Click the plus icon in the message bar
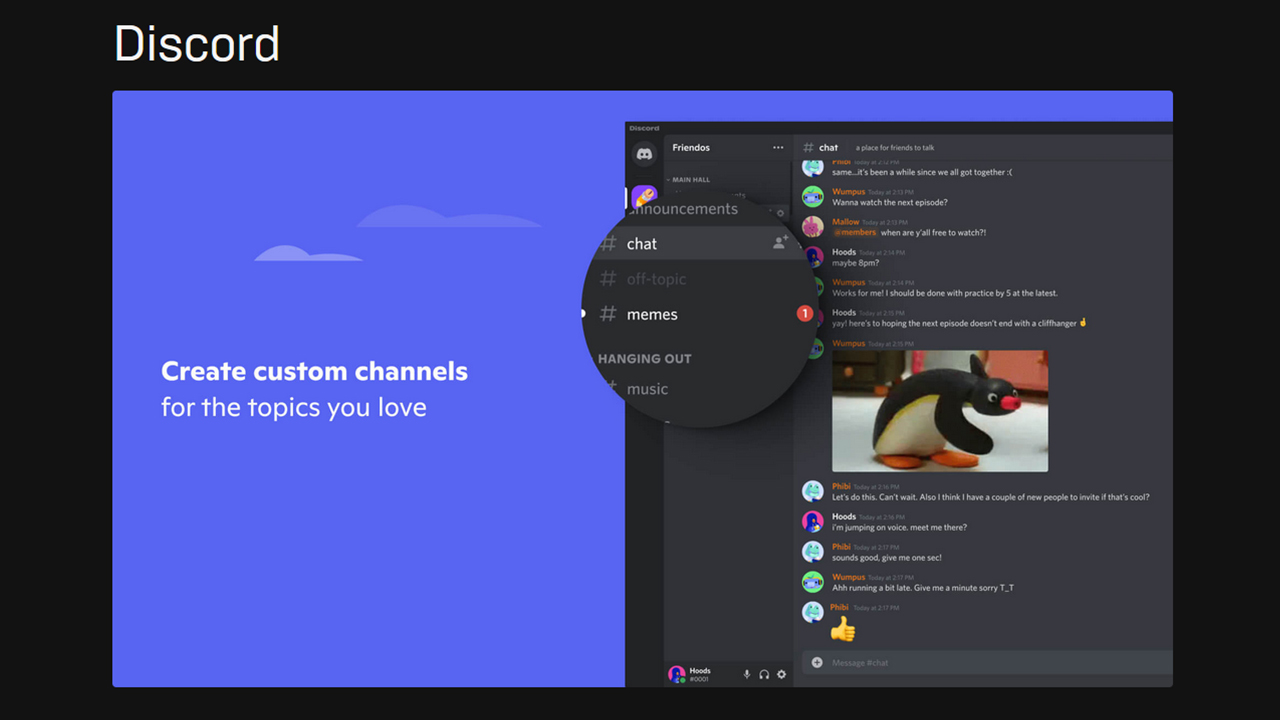Image resolution: width=1280 pixels, height=720 pixels. point(817,662)
